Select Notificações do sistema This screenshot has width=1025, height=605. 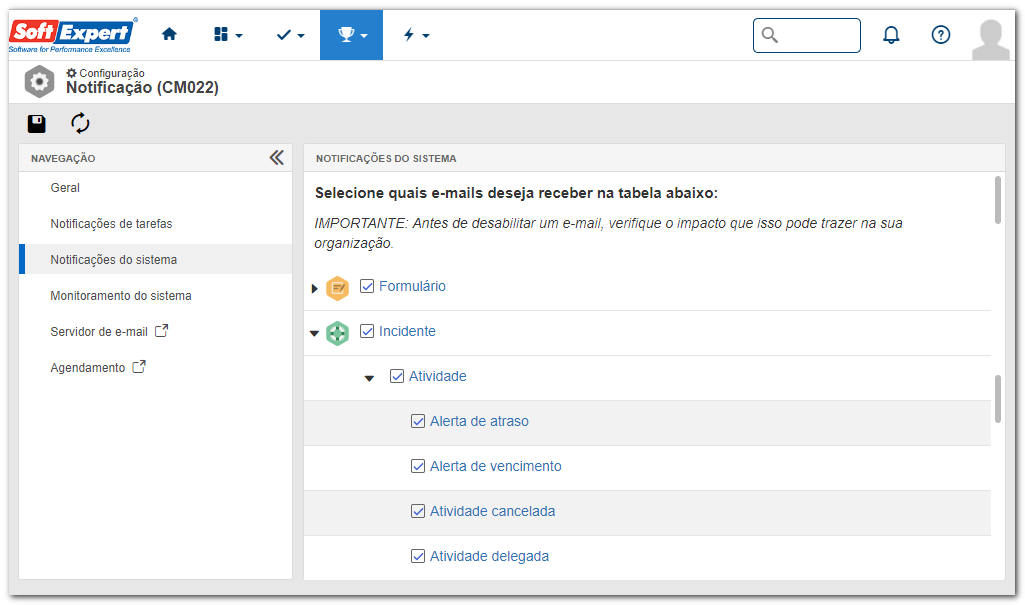pyautogui.click(x=156, y=259)
